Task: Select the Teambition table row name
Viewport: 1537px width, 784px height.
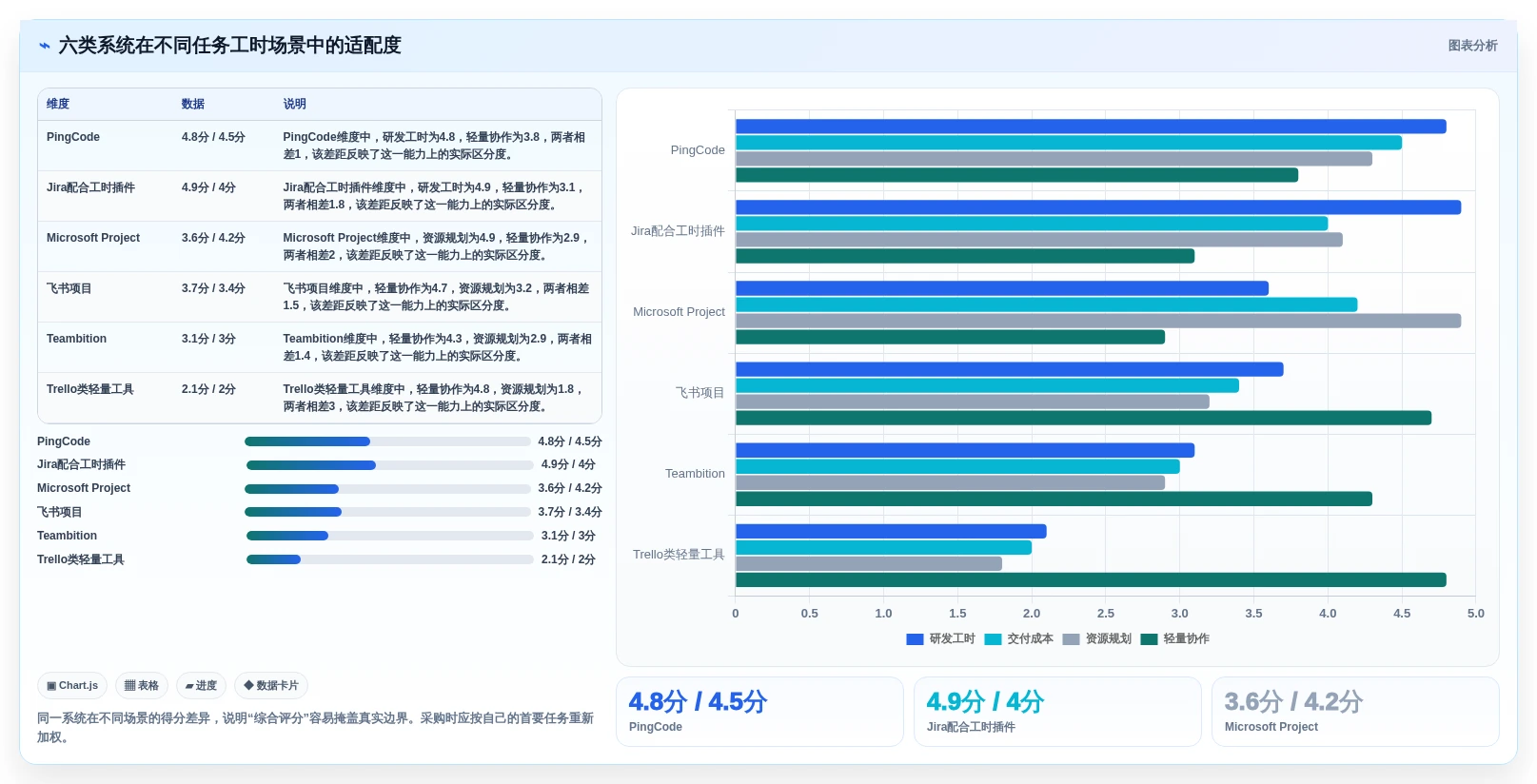Action: [76, 339]
